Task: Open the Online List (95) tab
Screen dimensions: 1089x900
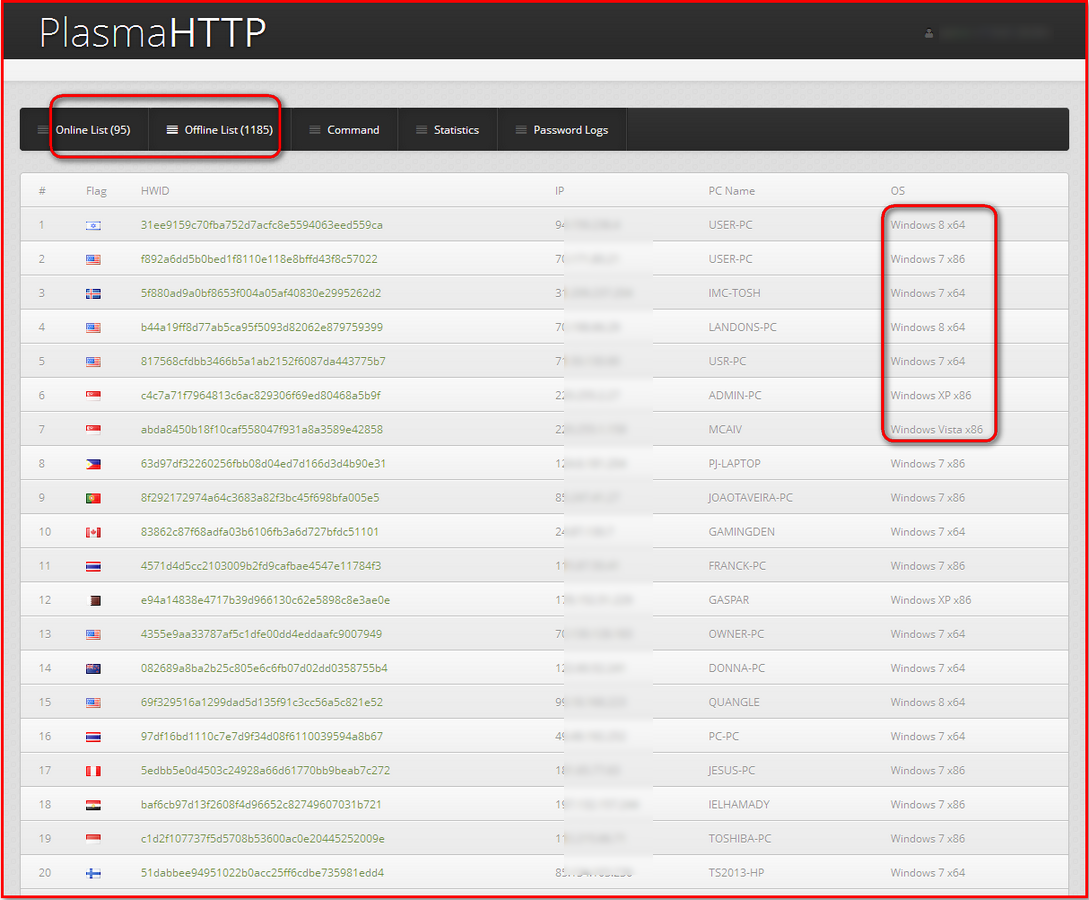Action: click(92, 130)
